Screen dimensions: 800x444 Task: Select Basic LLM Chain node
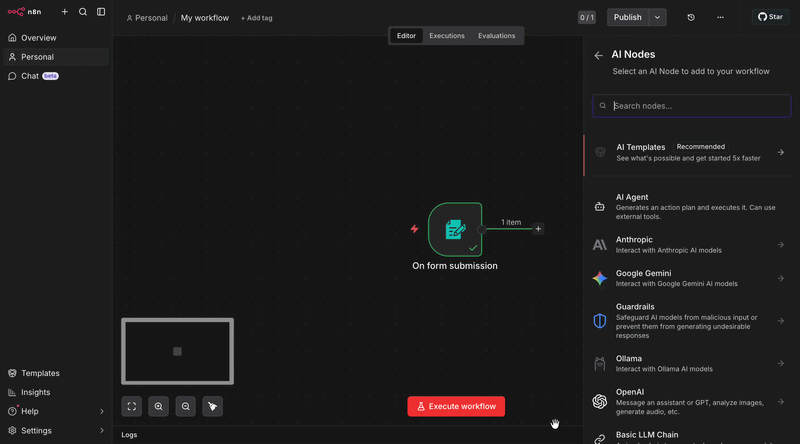pyautogui.click(x=692, y=436)
